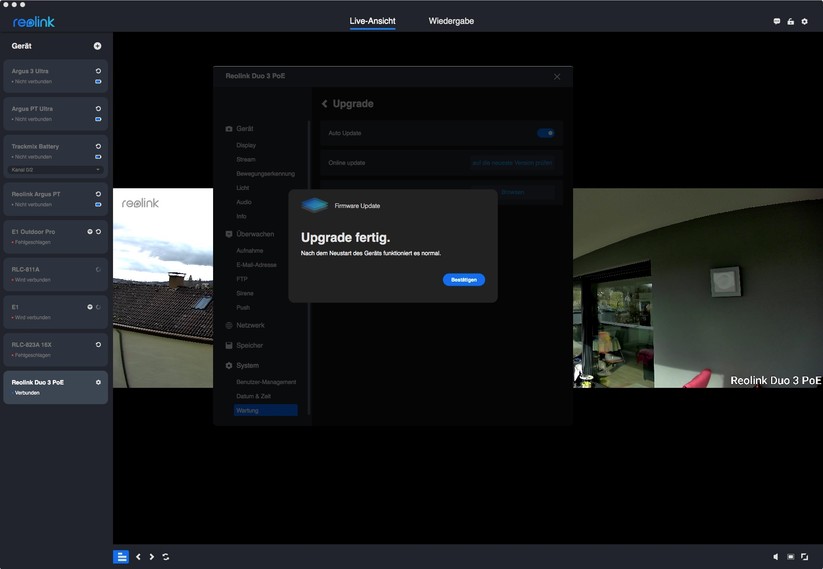Switch to the Wiedergabe tab
823x569 pixels.
tap(451, 21)
